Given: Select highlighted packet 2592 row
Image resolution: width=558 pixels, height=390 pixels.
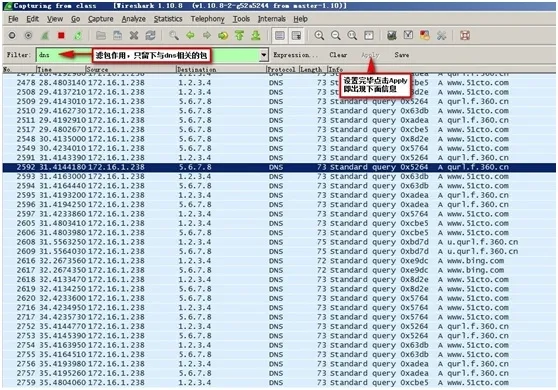Looking at the screenshot, I should click(x=279, y=167).
